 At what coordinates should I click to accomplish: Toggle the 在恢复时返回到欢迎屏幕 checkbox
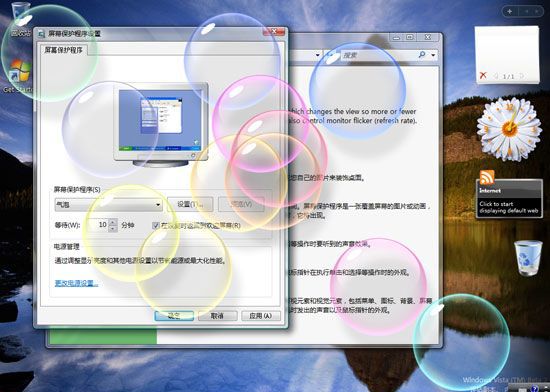156,225
